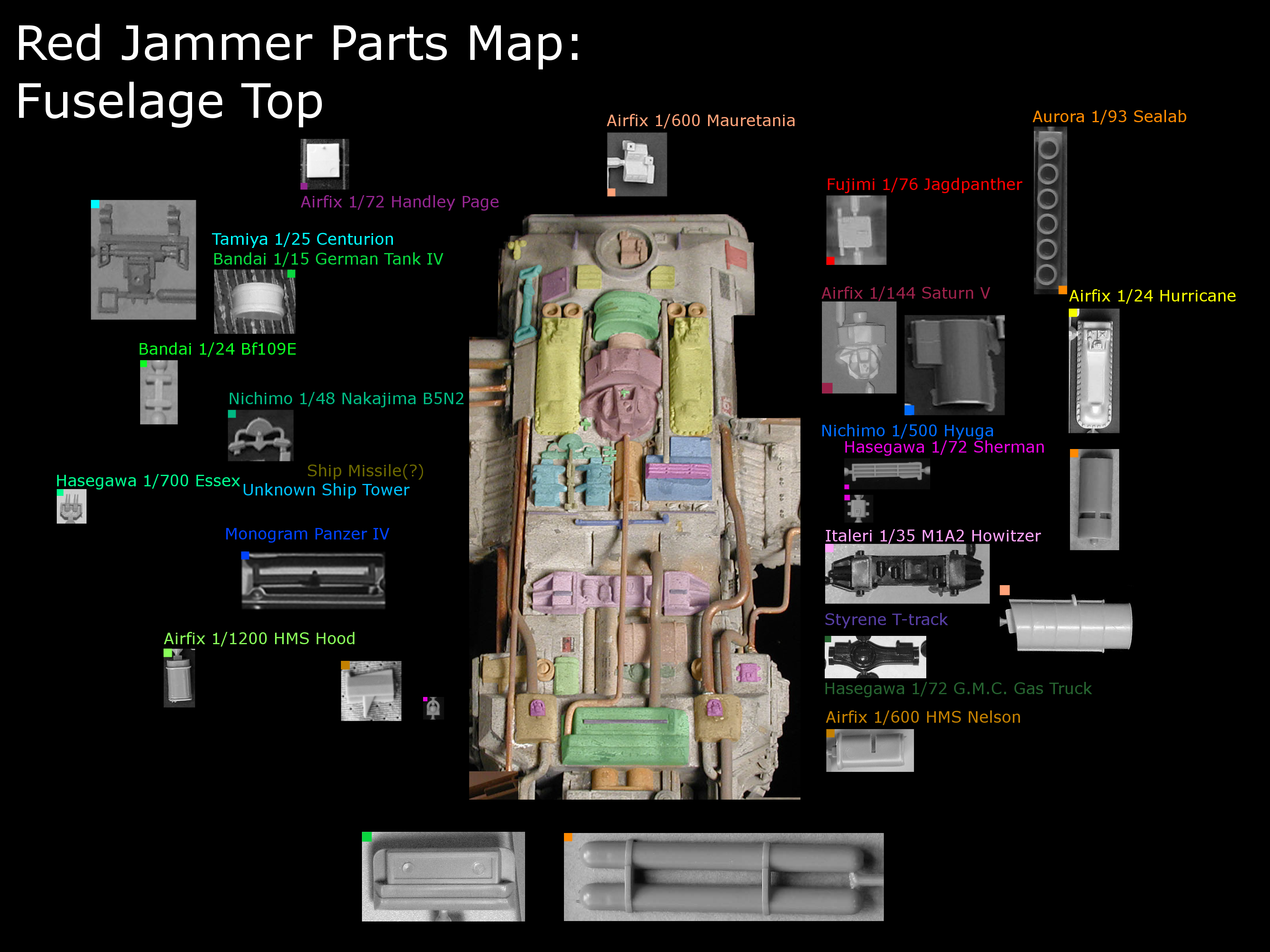Select the small Essex part photo
The width and height of the screenshot is (1270, 952).
click(x=72, y=506)
